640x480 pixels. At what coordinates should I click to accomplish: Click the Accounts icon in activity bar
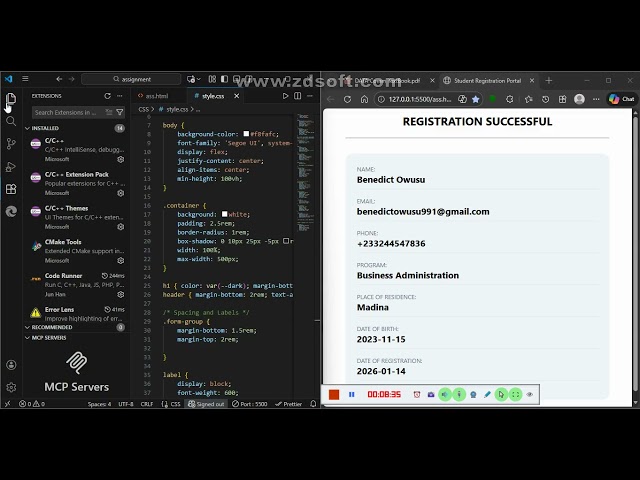click(11, 365)
